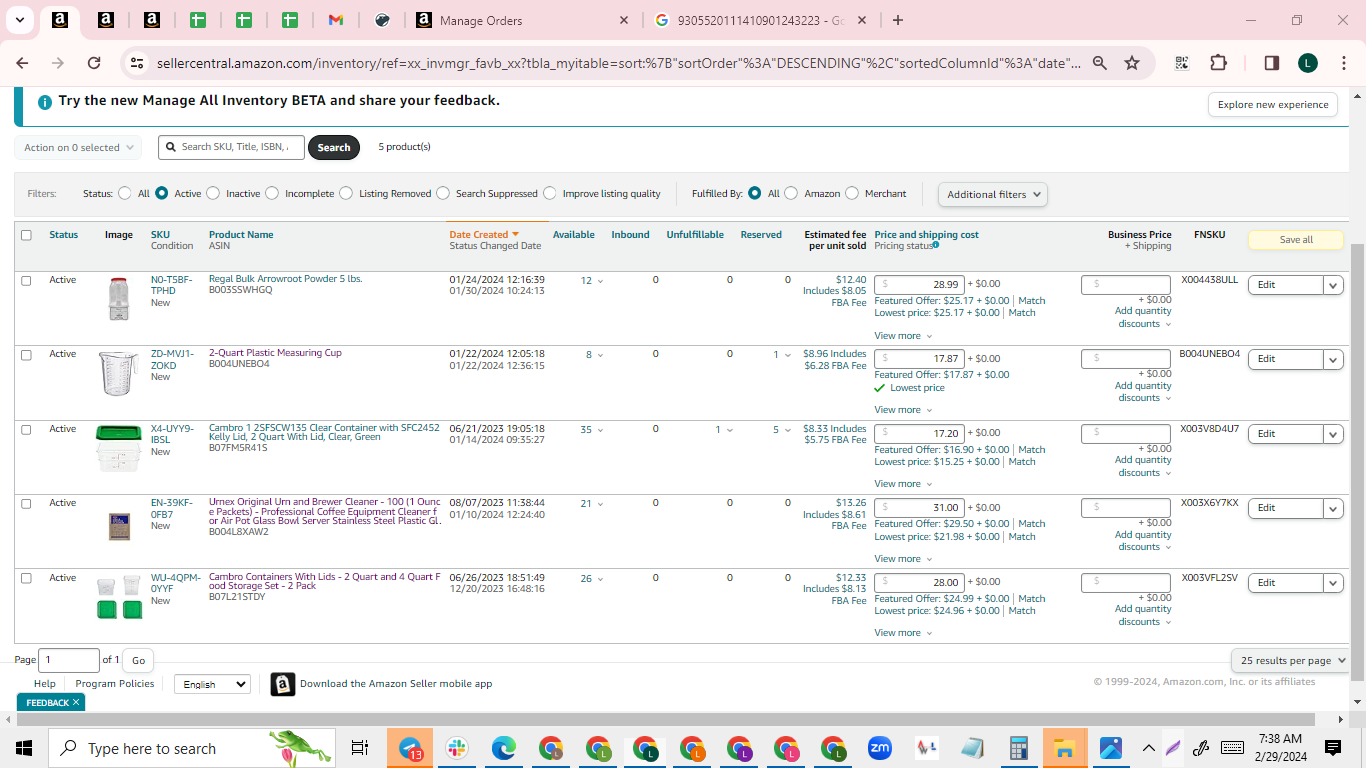Sort by the Available column header
Viewport: 1366px width, 768px height.
[574, 235]
